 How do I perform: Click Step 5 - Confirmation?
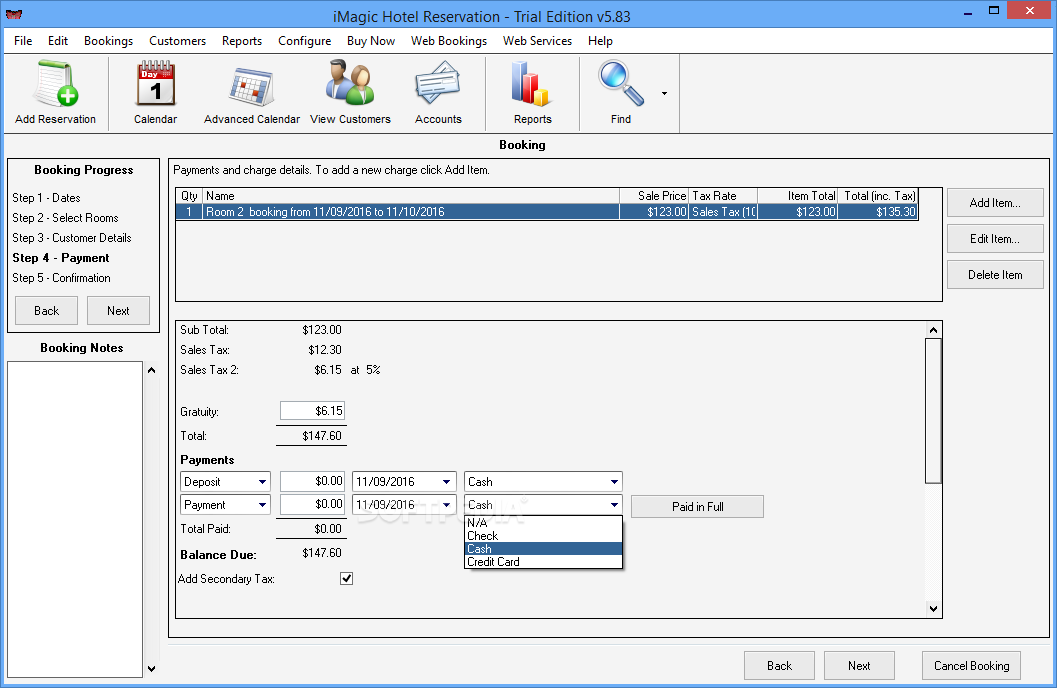(61, 278)
